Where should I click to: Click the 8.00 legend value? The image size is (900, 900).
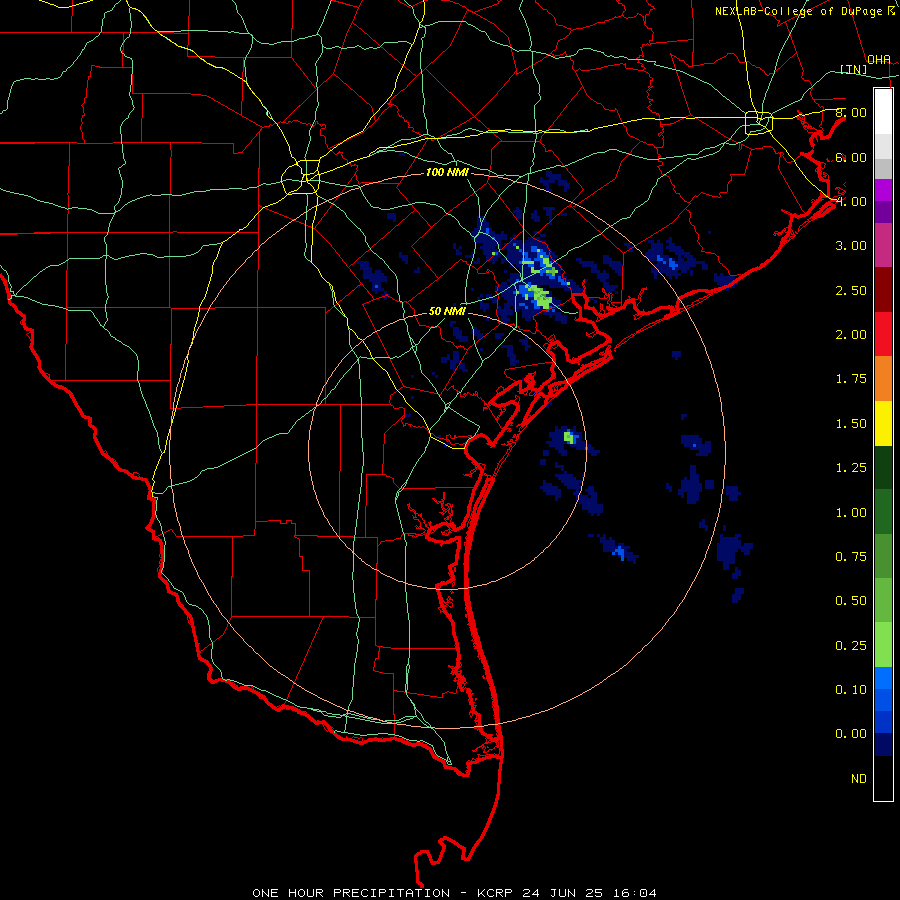point(851,112)
